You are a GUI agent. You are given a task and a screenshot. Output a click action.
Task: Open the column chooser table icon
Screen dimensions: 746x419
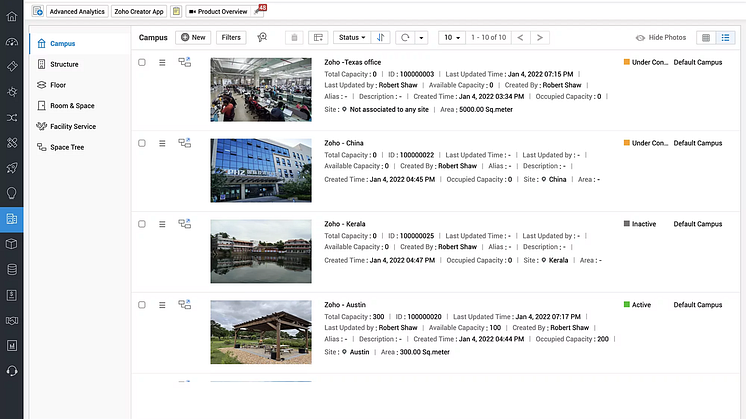click(x=318, y=38)
